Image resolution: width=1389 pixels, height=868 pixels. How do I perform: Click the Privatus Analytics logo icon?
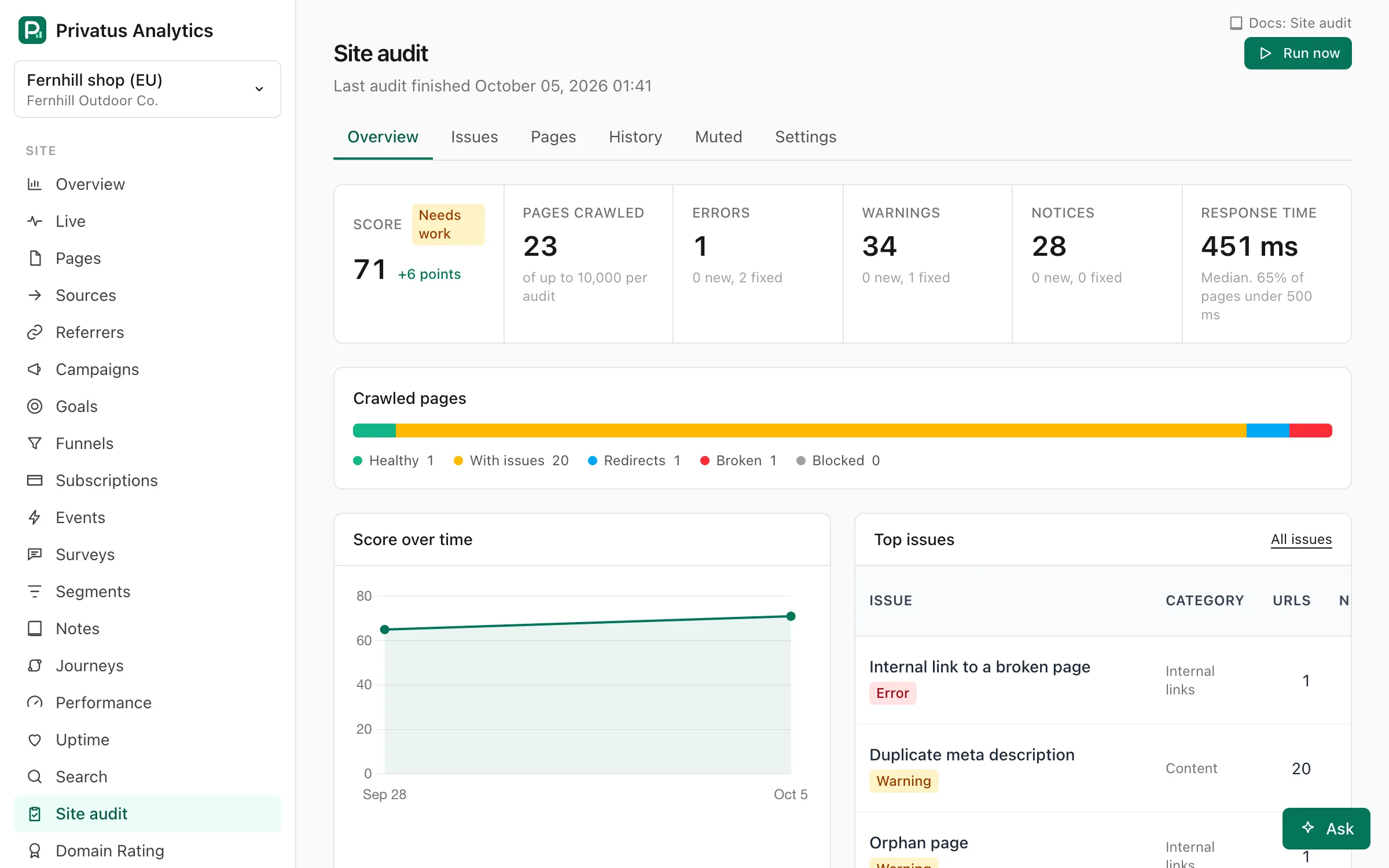click(x=32, y=30)
